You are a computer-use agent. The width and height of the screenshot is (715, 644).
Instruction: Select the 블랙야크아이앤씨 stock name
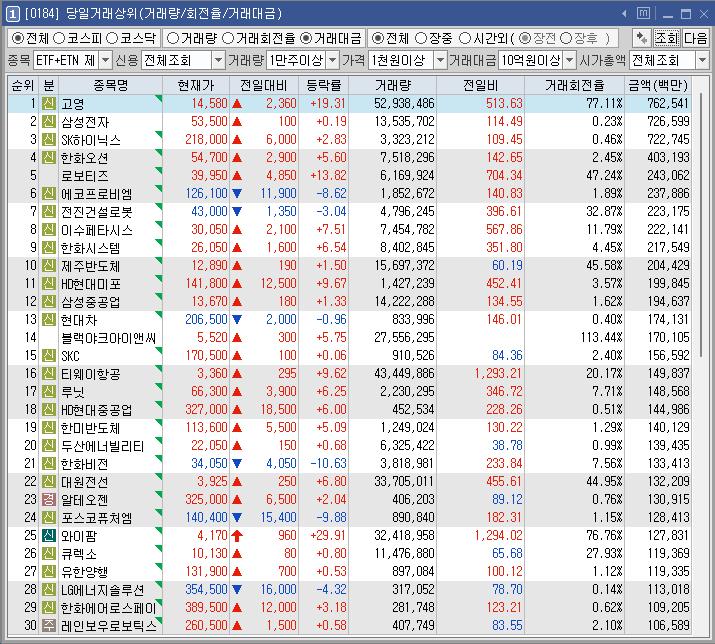pos(109,338)
